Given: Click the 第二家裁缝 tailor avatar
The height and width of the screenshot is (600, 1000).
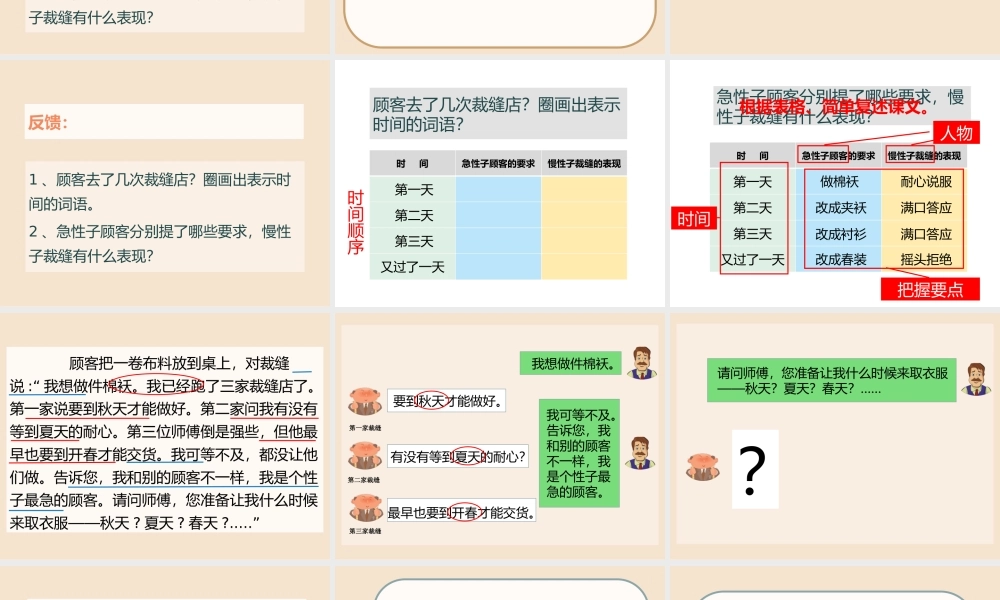Looking at the screenshot, I should point(365,456).
